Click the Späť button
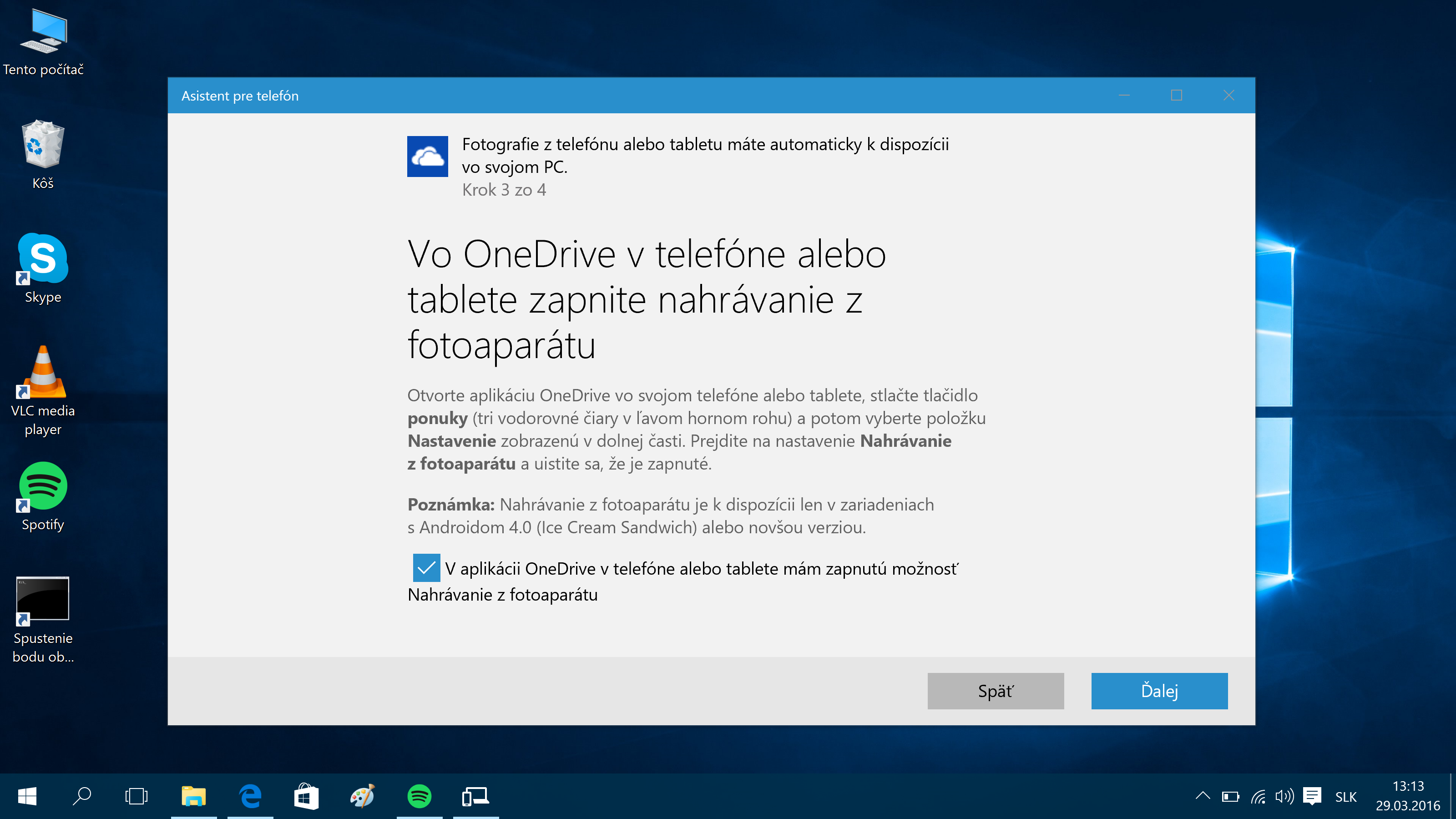Image resolution: width=1456 pixels, height=819 pixels. (x=996, y=691)
